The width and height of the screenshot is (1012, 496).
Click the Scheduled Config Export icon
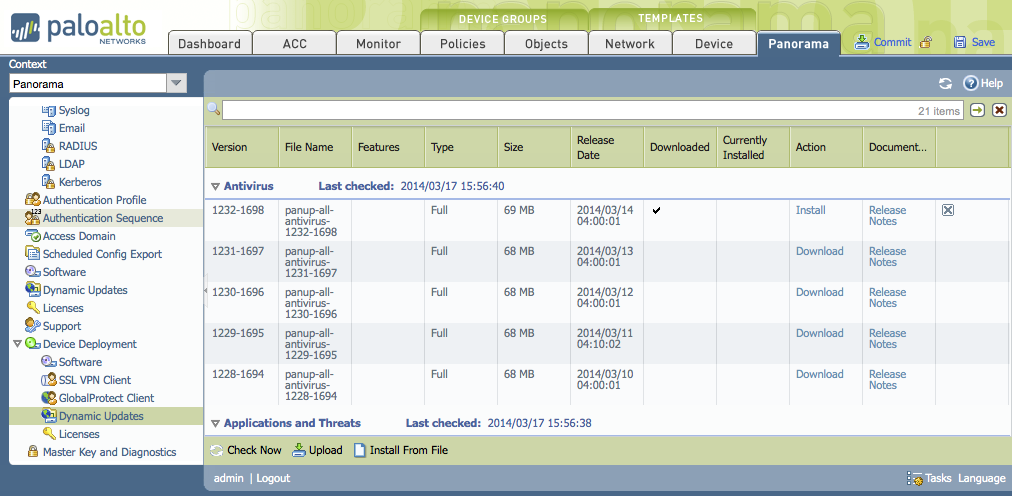[33, 254]
